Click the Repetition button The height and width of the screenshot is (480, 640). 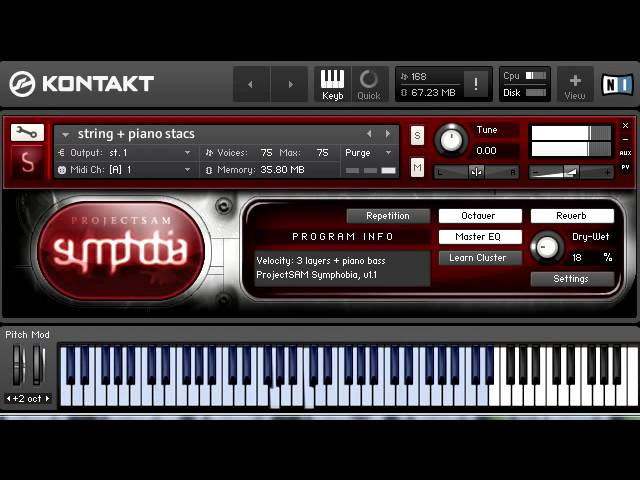(x=388, y=216)
